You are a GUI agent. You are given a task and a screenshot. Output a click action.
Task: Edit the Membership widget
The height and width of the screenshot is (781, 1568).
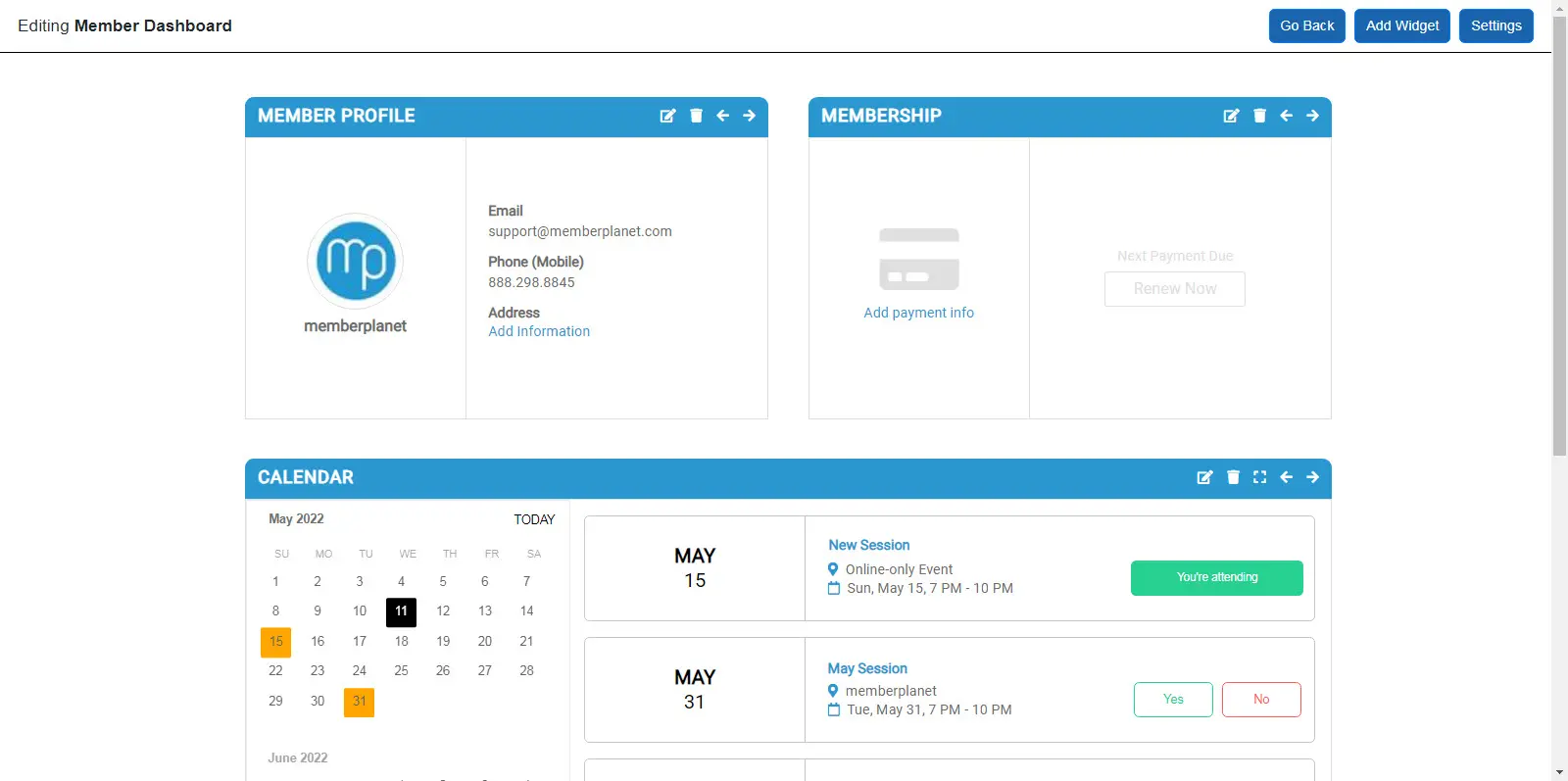pos(1231,116)
